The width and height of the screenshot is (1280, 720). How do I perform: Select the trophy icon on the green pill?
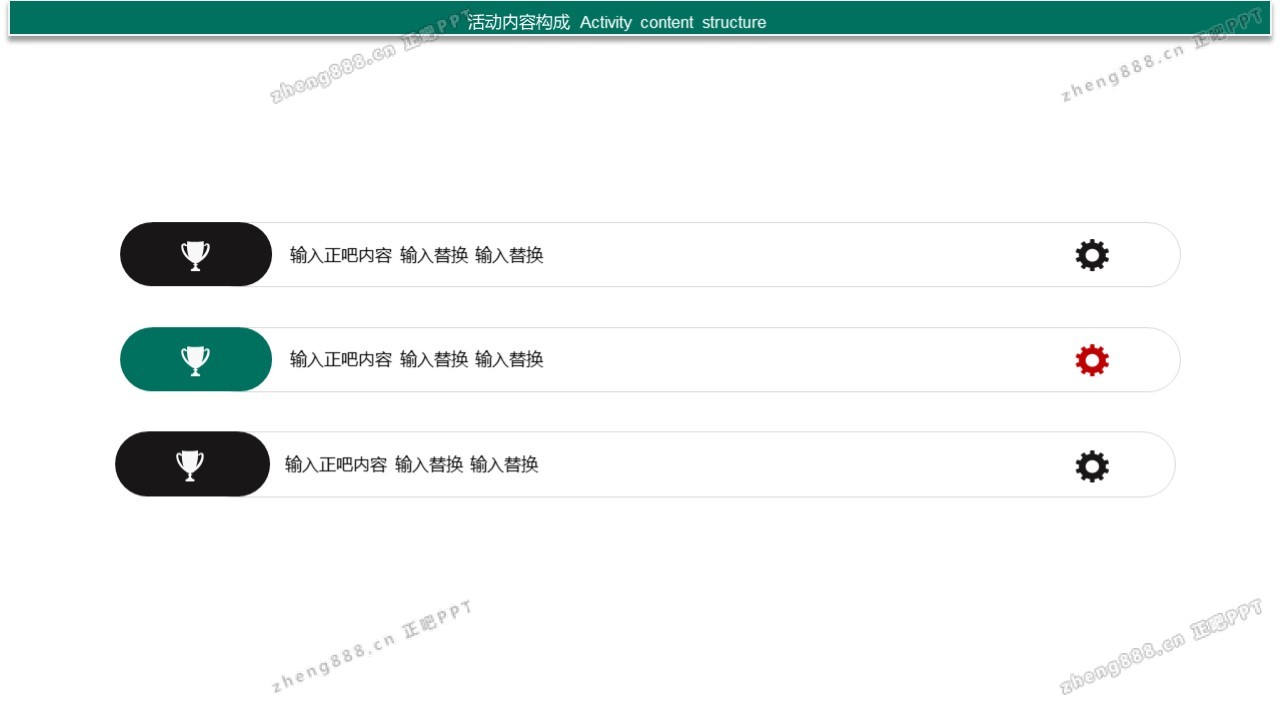coord(196,360)
